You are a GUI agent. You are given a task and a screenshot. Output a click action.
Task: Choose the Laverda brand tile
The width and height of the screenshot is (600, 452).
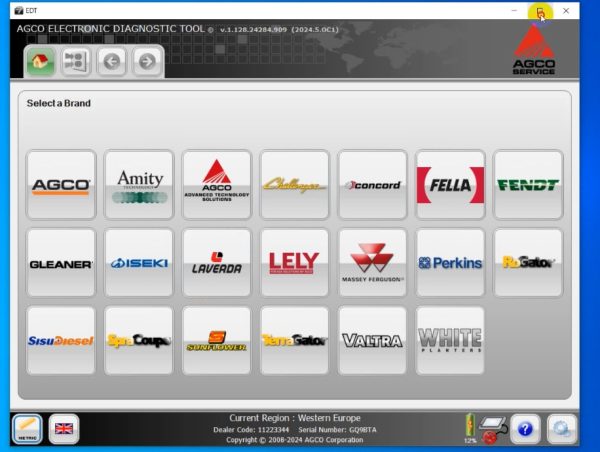point(217,263)
